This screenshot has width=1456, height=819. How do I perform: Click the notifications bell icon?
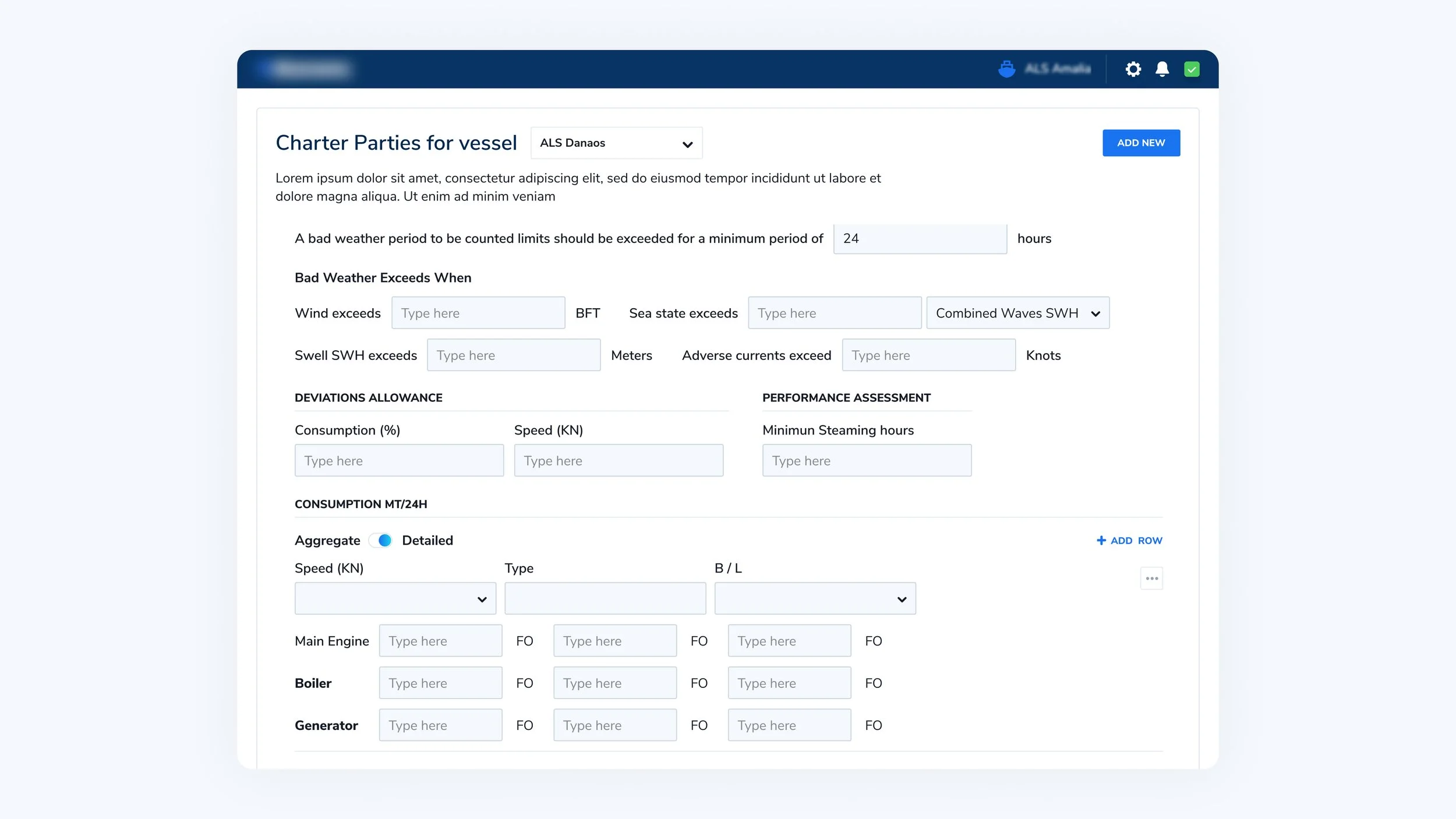tap(1162, 69)
